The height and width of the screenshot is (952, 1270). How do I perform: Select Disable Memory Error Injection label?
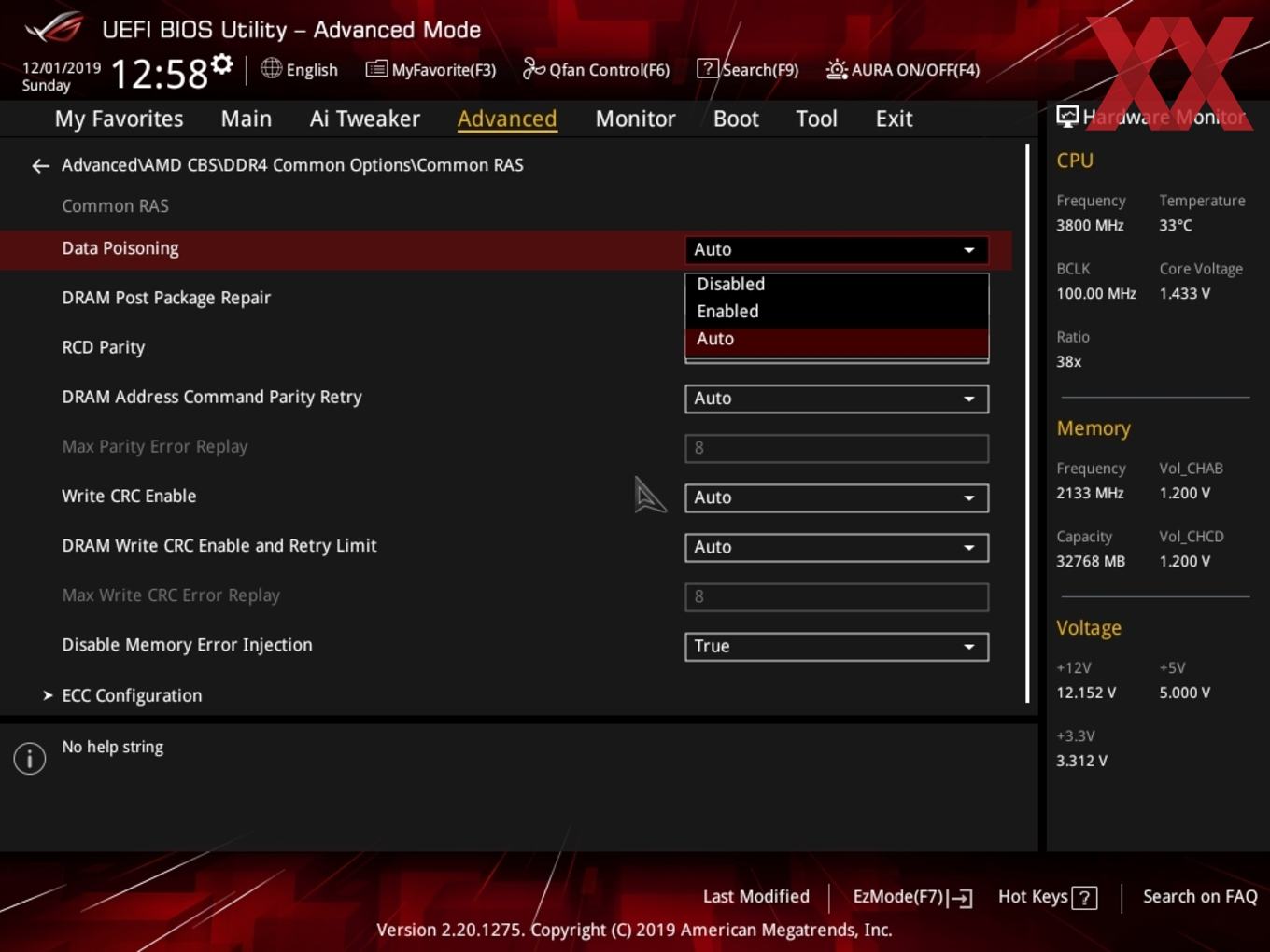[187, 645]
